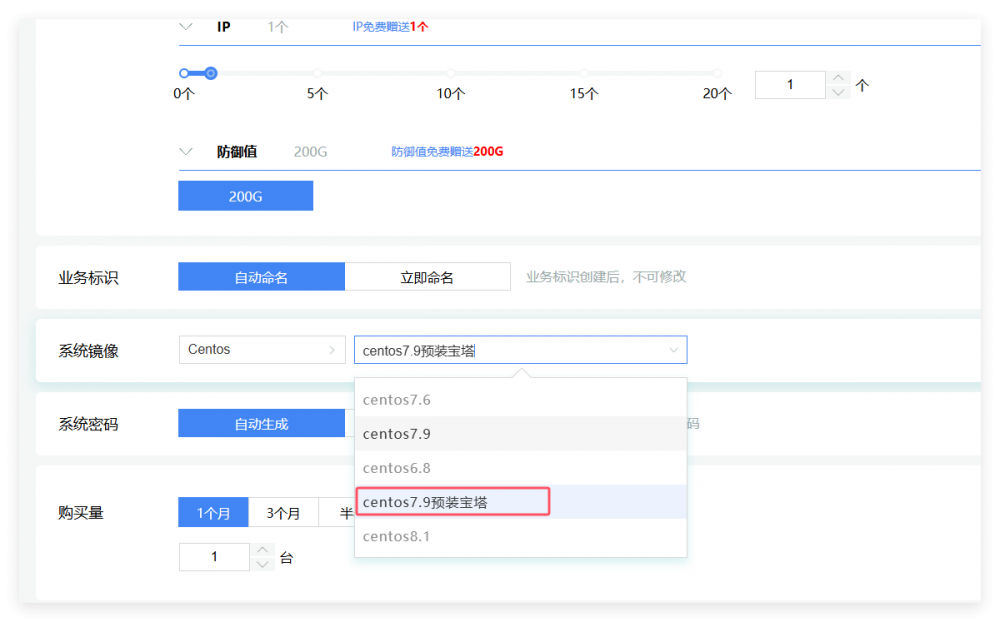Open the Centos system type dropdown
The width and height of the screenshot is (1000, 622).
(262, 350)
